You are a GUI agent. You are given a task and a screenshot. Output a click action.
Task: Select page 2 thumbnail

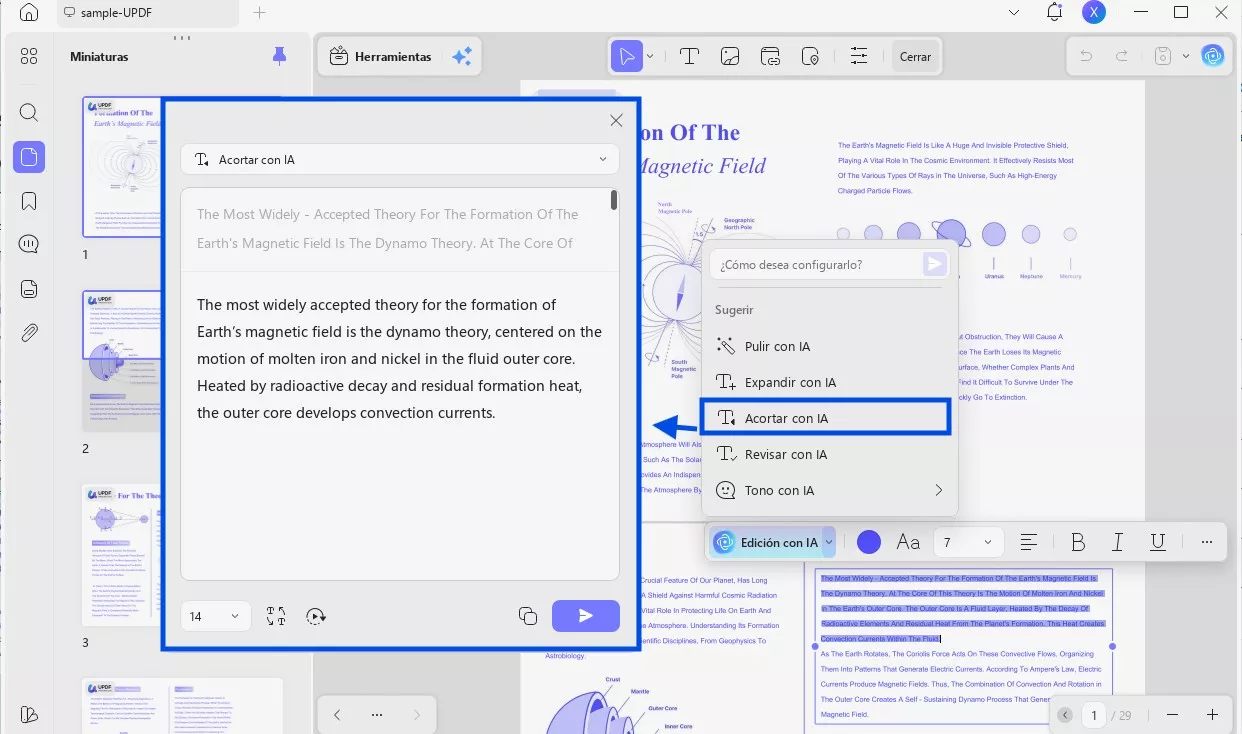coord(122,361)
